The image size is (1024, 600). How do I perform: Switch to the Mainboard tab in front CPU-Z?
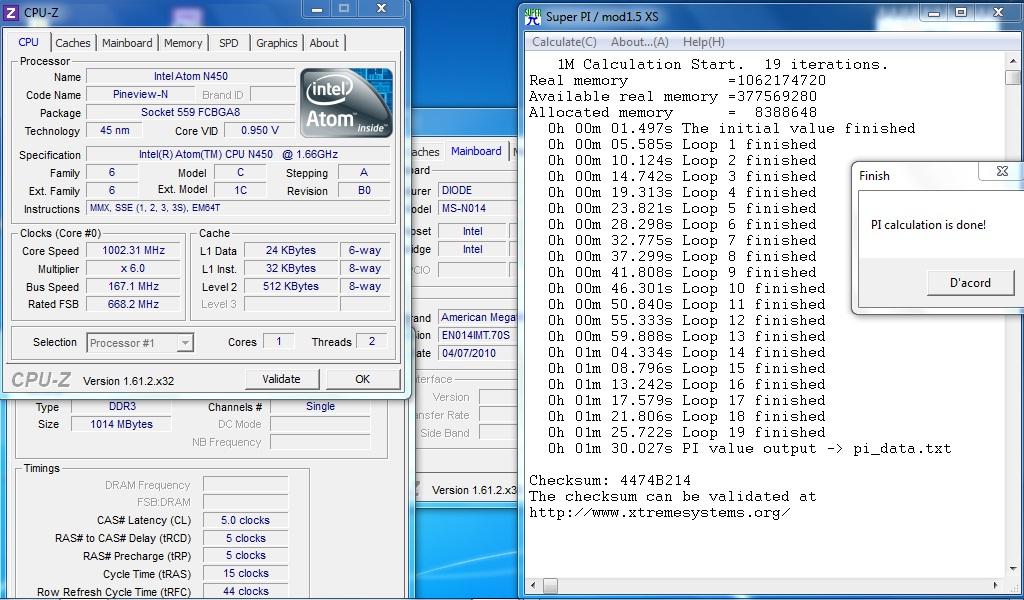click(127, 43)
